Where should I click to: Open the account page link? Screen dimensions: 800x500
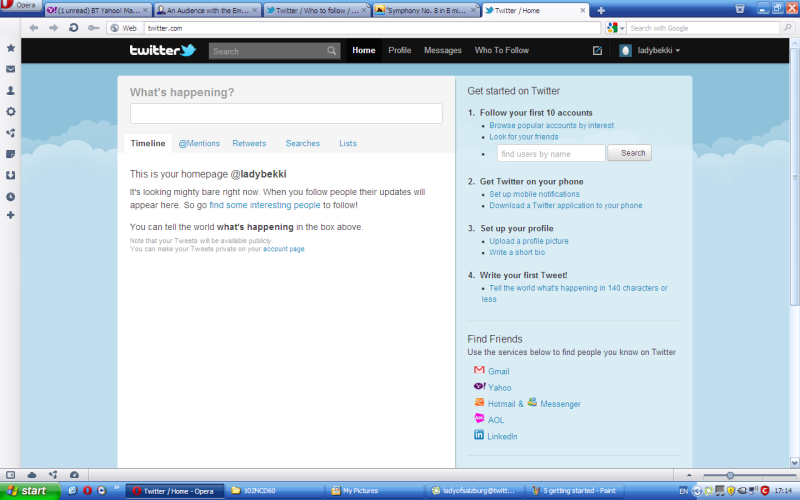[x=284, y=249]
